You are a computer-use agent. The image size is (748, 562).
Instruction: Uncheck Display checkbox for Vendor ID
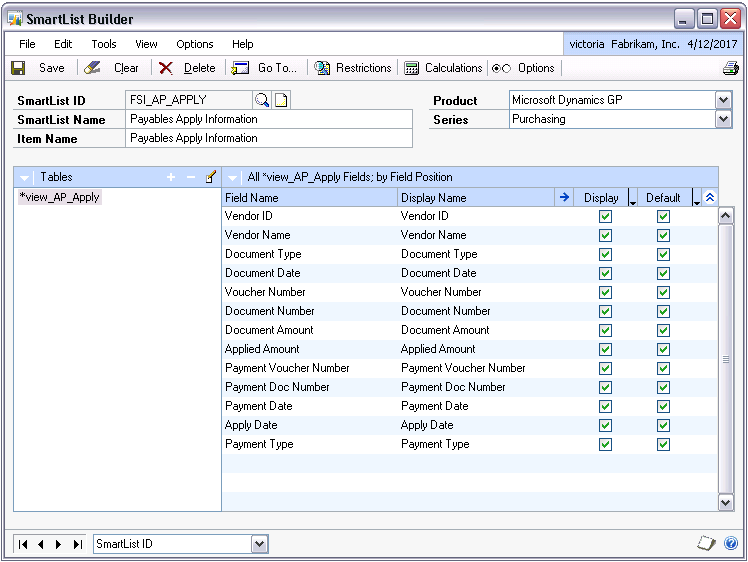605,217
